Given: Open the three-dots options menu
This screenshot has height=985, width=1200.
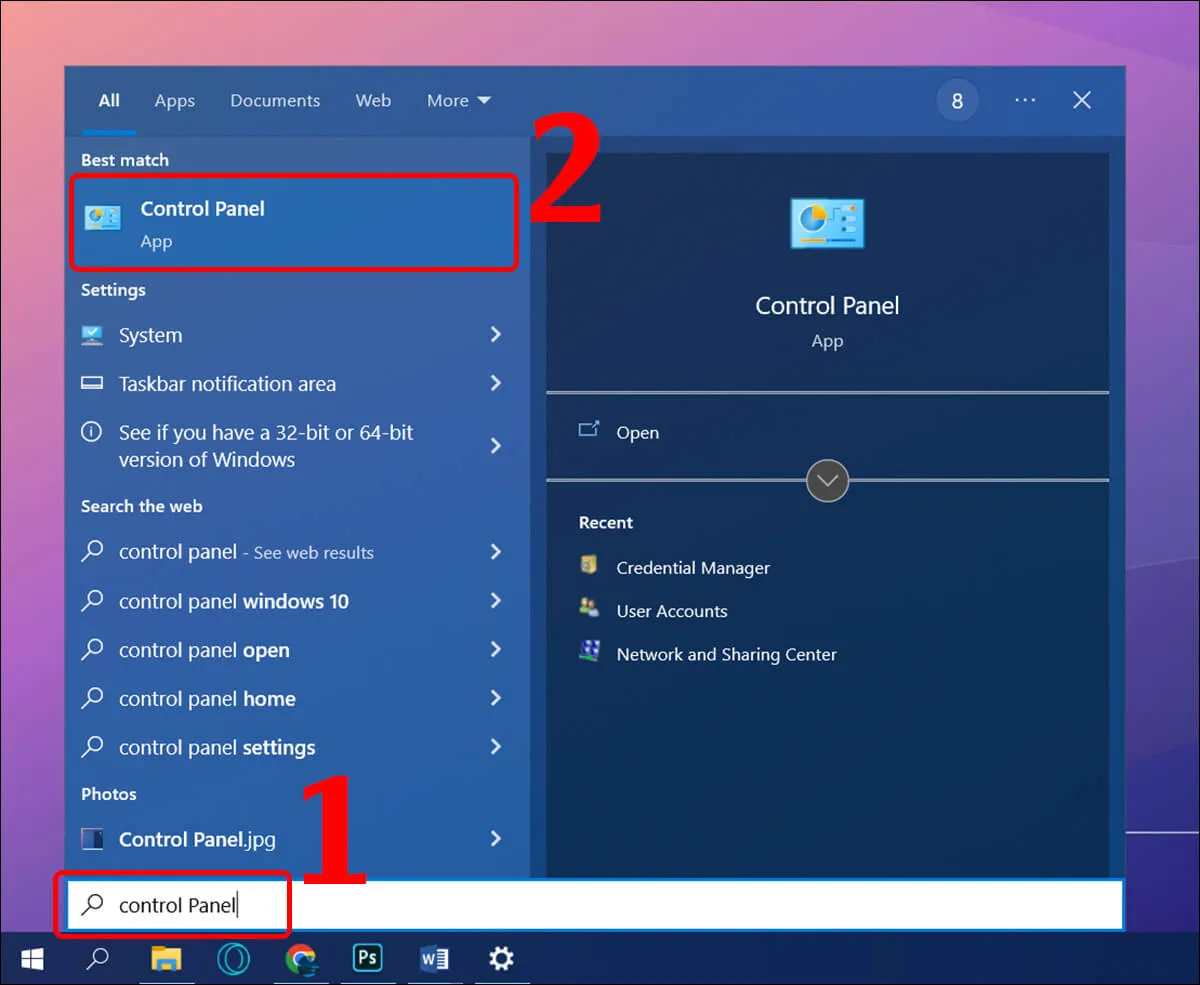Looking at the screenshot, I should [x=1024, y=101].
